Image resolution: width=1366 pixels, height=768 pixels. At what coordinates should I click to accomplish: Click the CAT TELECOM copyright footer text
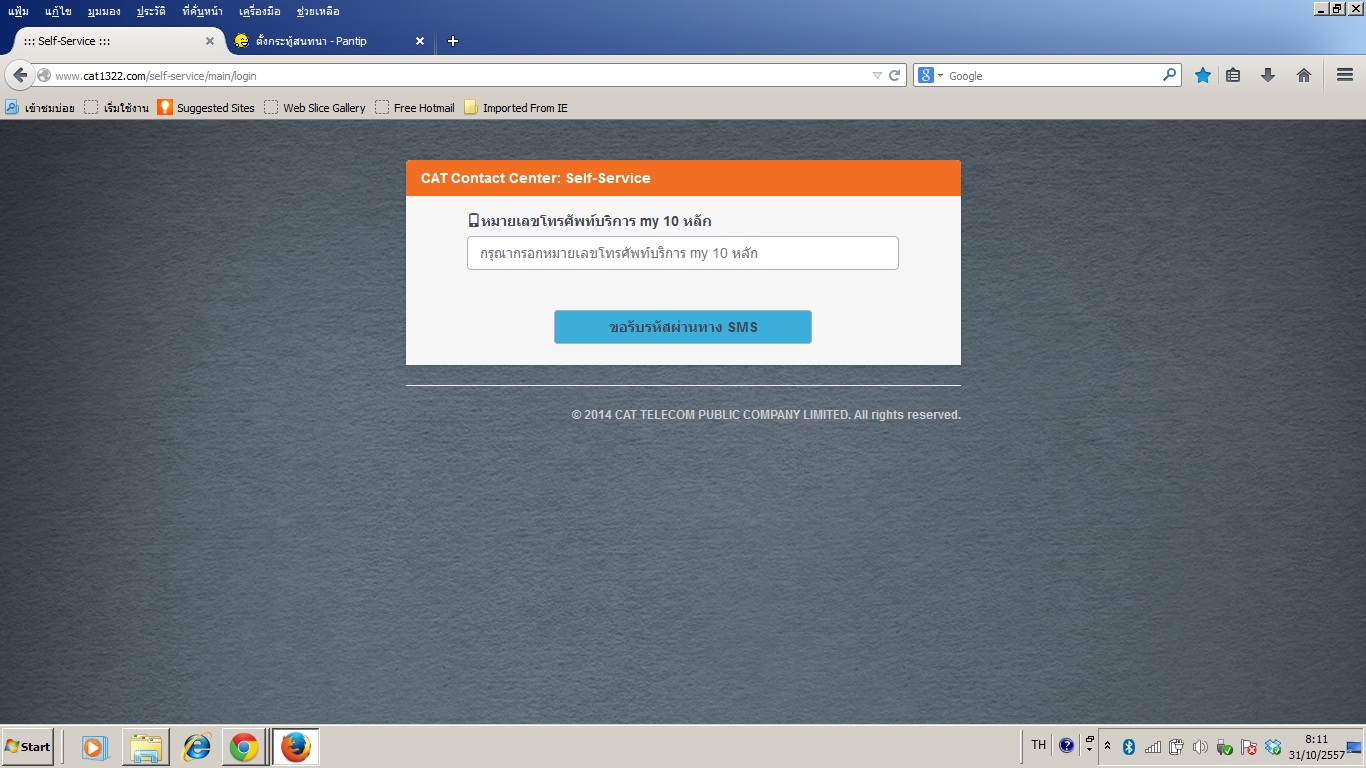tap(766, 415)
